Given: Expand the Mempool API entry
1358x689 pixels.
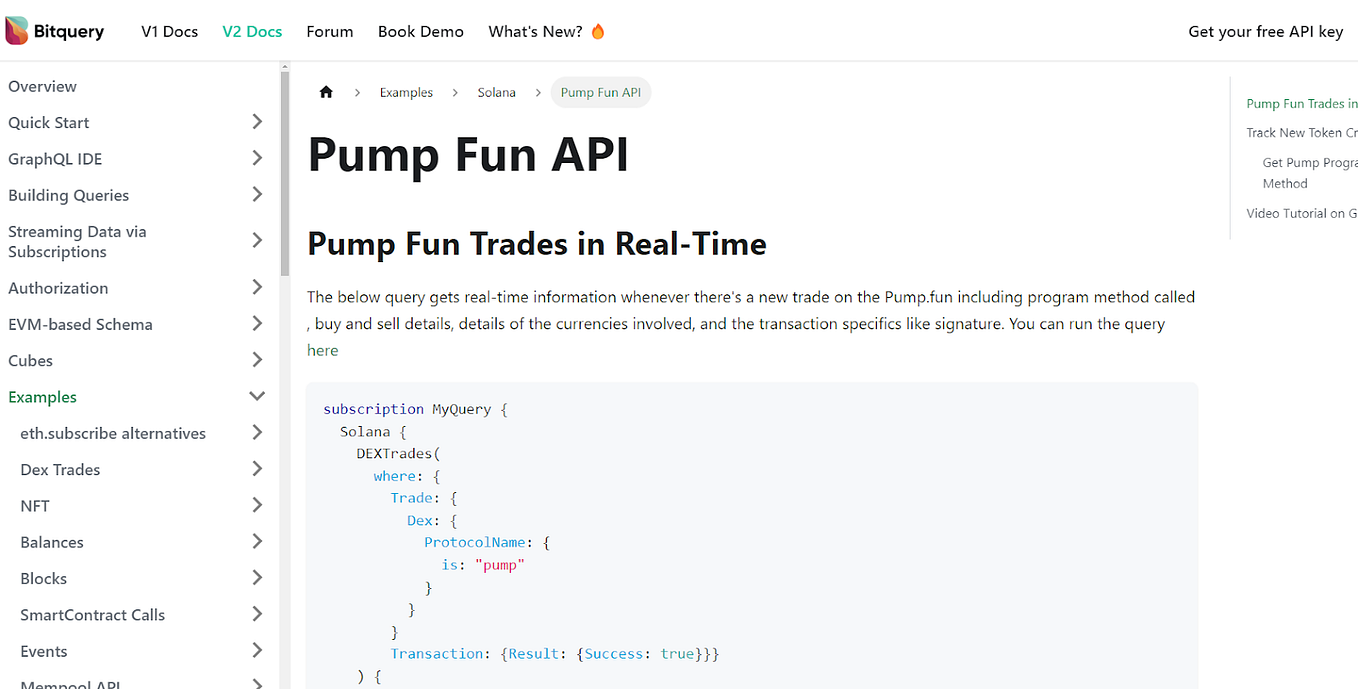Looking at the screenshot, I should 257,683.
